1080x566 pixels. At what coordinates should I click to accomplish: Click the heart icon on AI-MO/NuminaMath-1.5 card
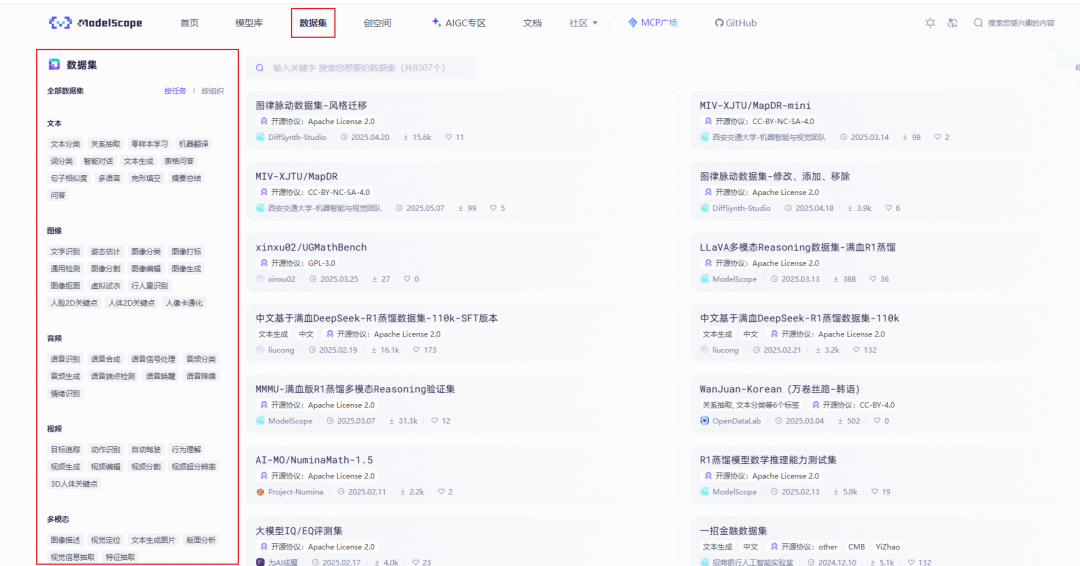441,492
